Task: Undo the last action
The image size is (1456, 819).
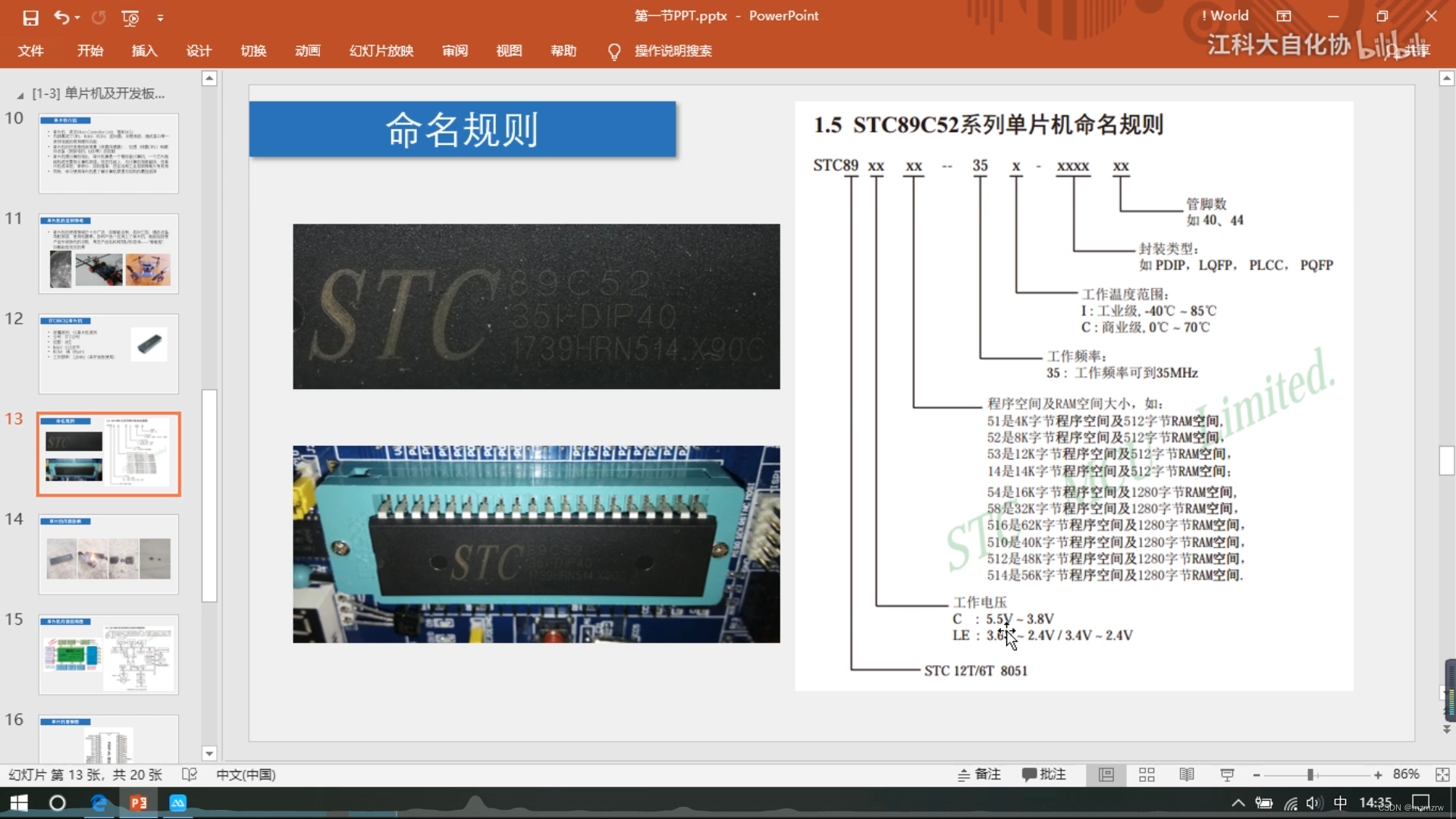Action: click(61, 17)
